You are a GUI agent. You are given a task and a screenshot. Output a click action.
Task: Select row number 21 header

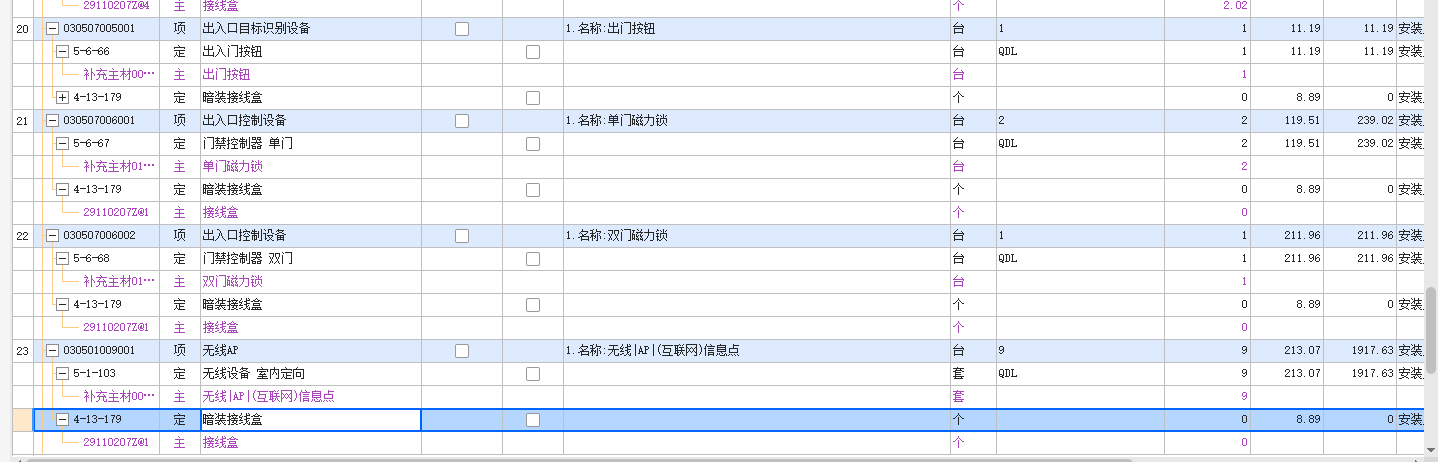tap(22, 120)
